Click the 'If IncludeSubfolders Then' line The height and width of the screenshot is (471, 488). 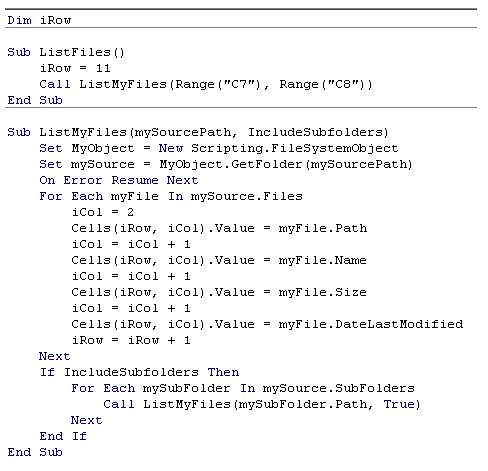click(139, 372)
